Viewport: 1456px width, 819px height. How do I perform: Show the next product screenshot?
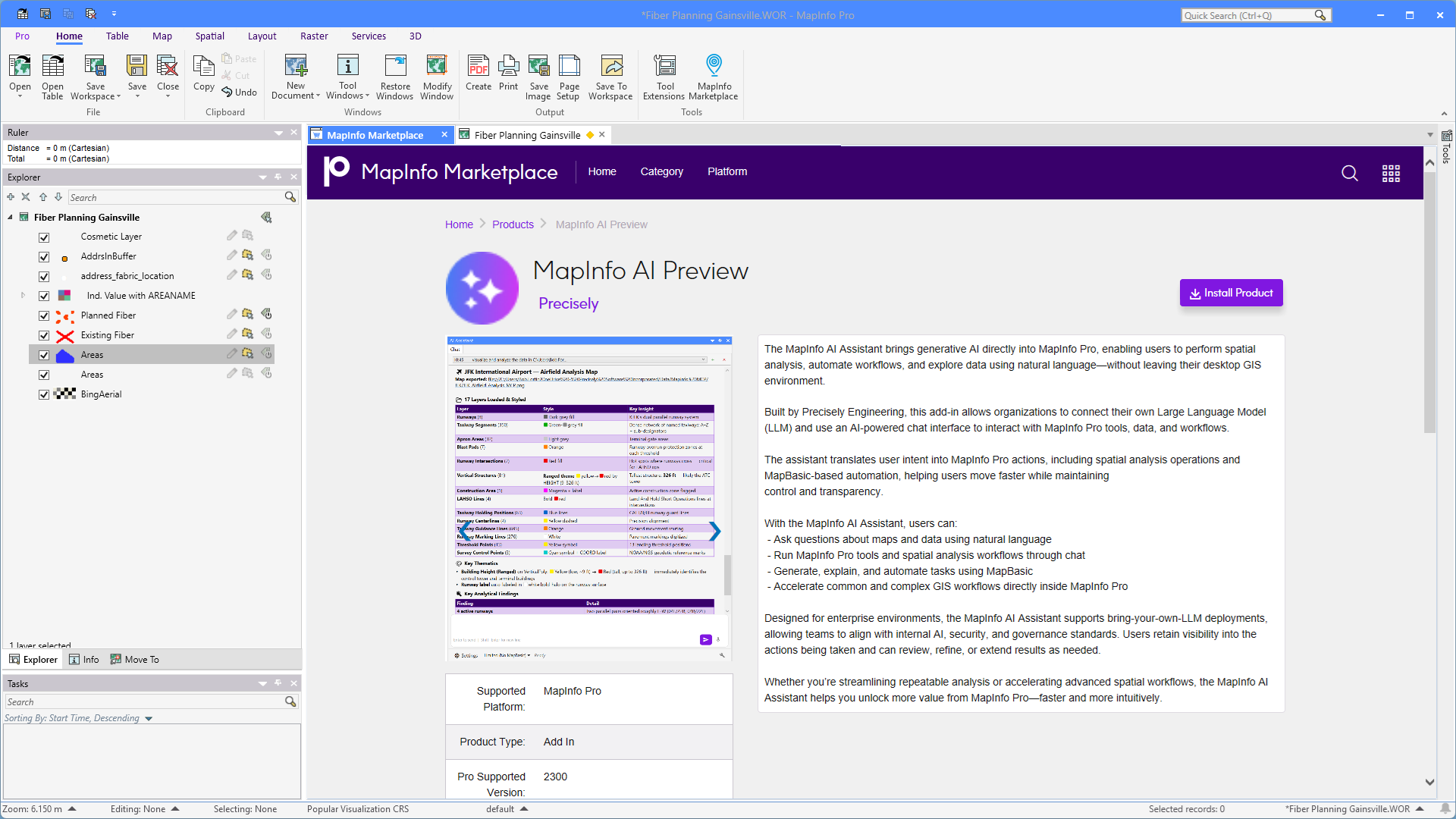click(x=714, y=532)
